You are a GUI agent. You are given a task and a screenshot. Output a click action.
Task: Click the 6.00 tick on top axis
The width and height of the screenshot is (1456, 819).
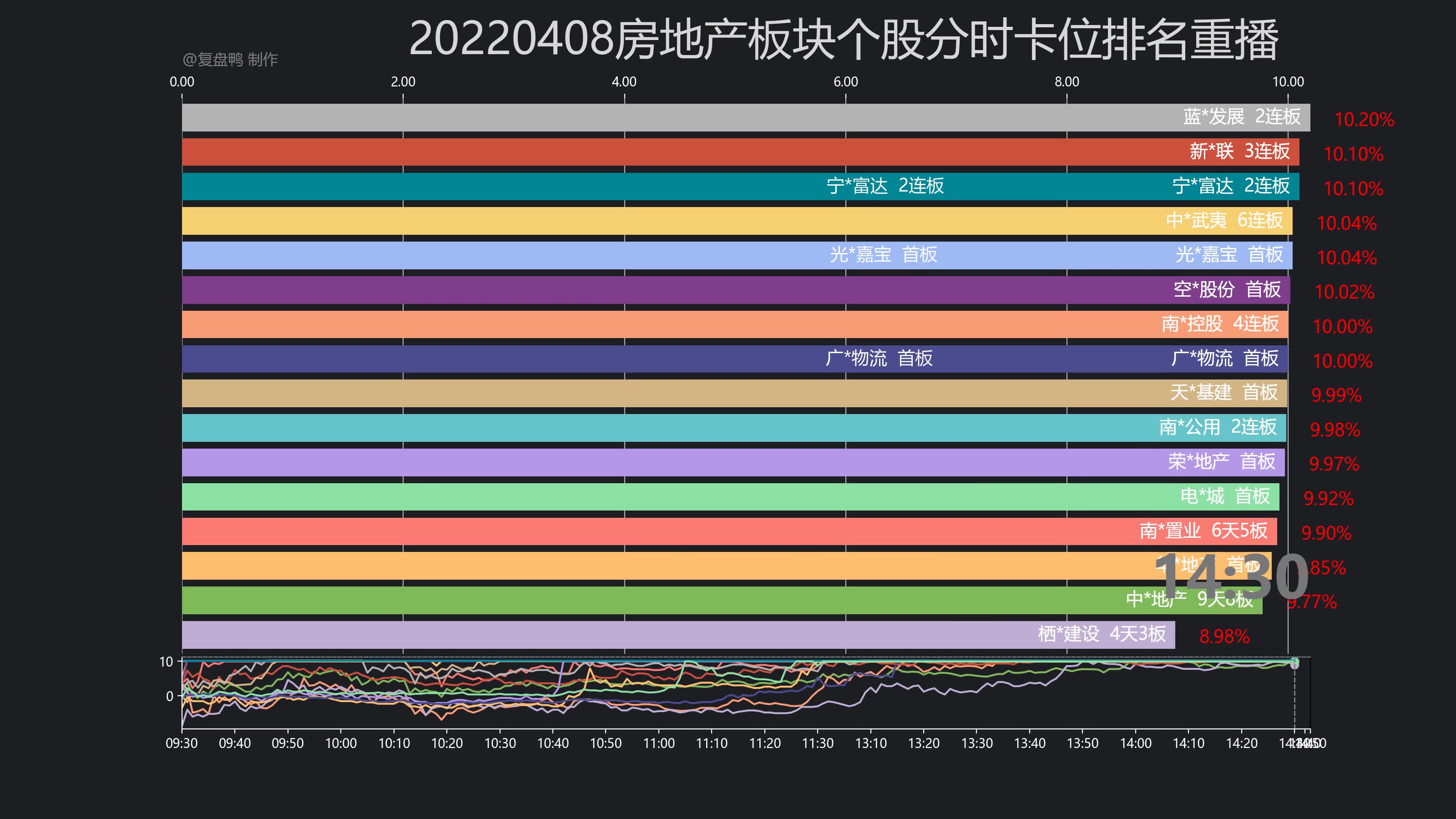pos(845,81)
